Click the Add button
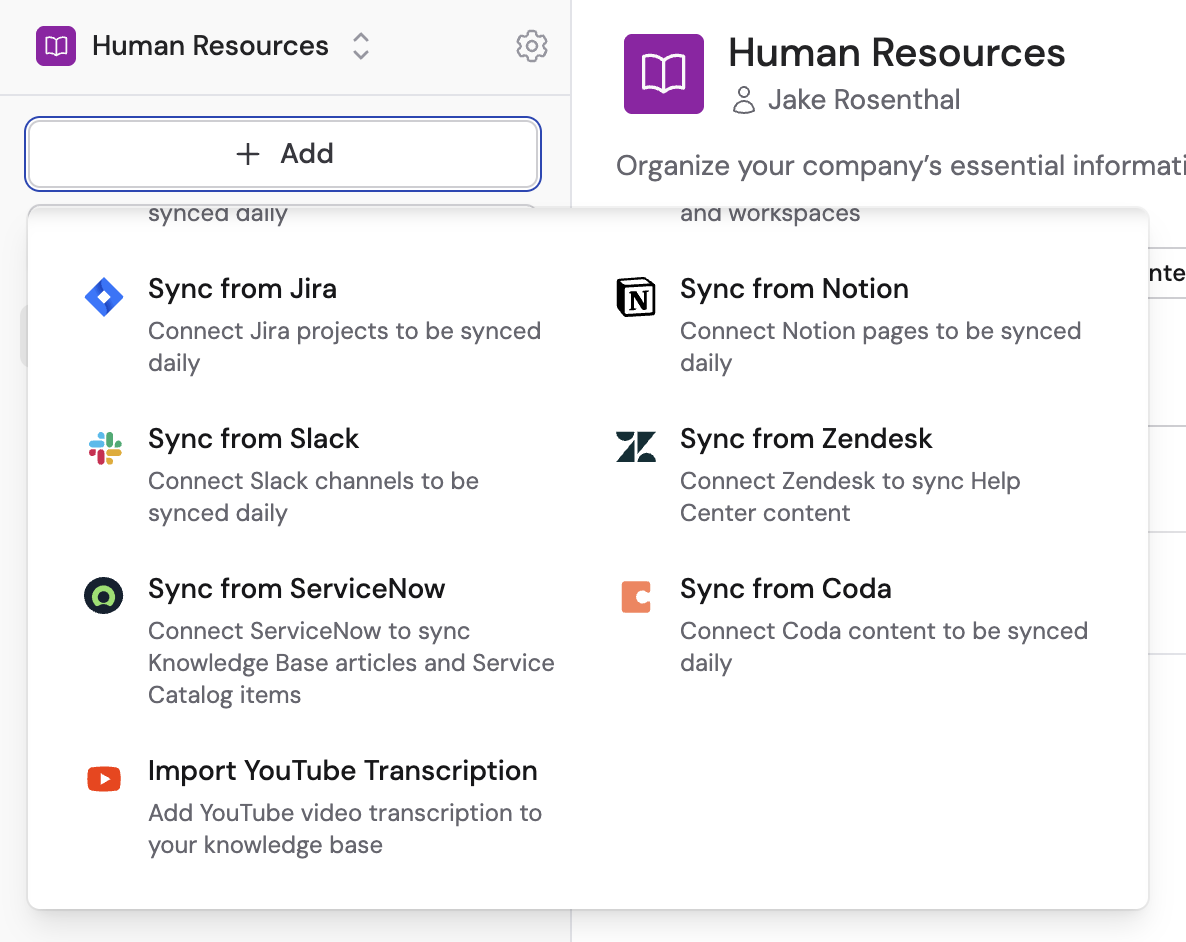1186x942 pixels. click(283, 153)
